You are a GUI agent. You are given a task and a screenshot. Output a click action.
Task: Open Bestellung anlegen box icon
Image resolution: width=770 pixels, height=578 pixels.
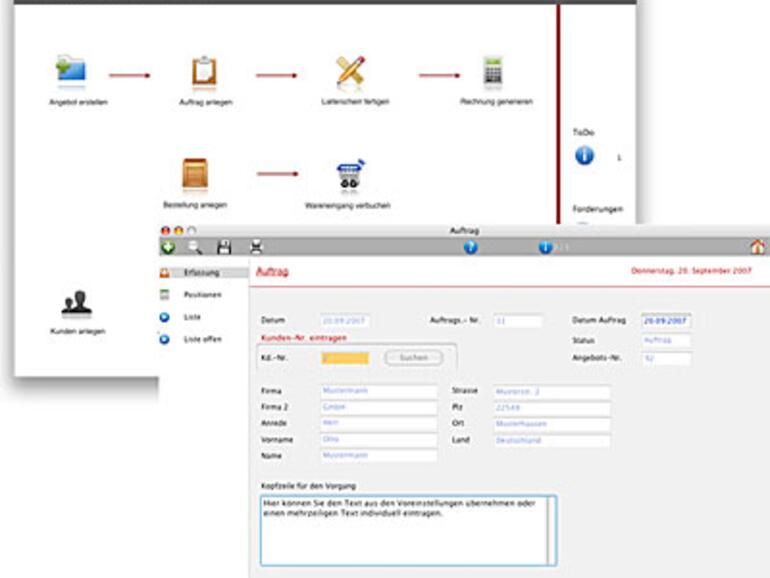click(x=195, y=173)
